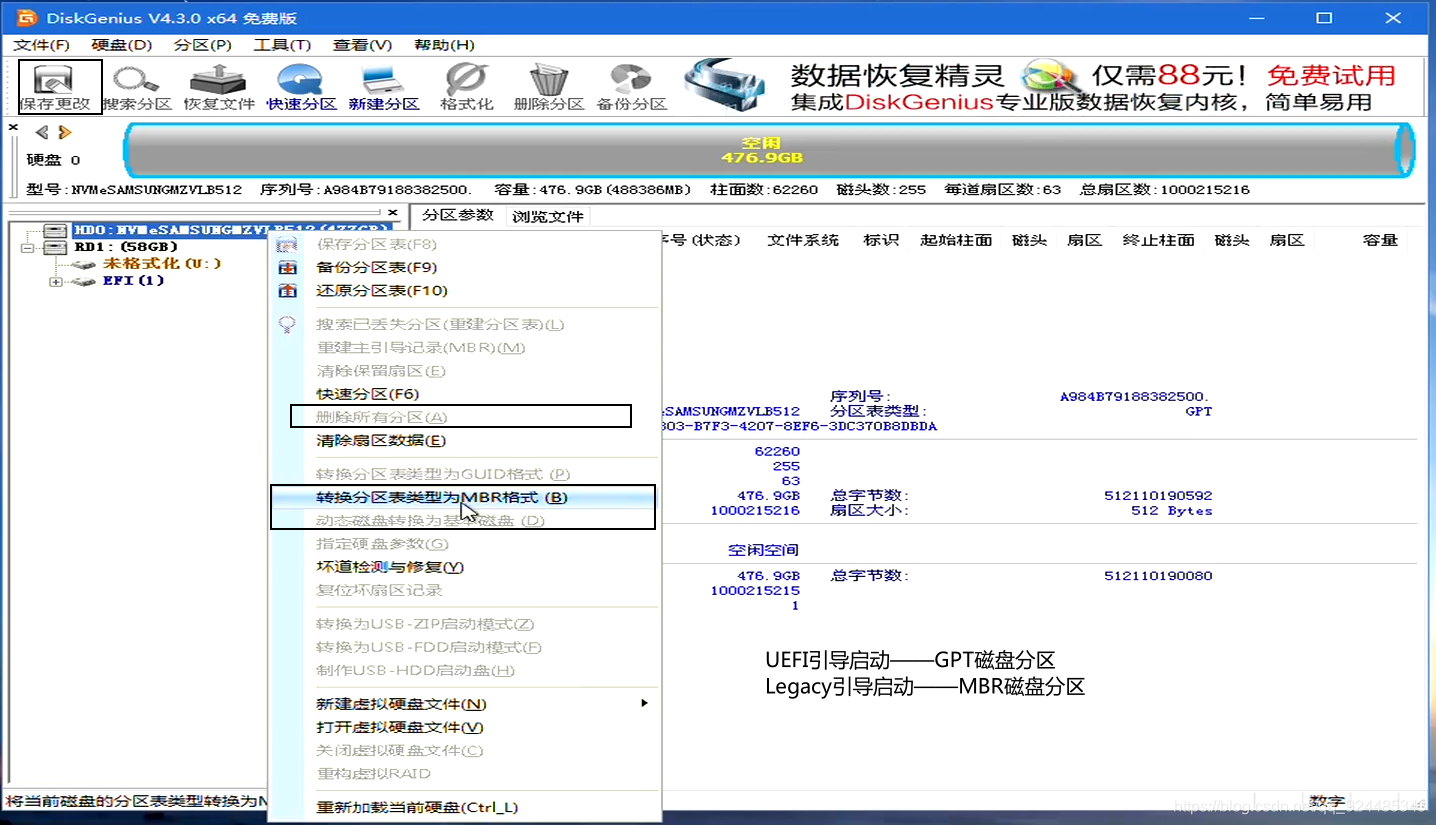Click the 备份分区 backup partition toolbar icon

point(631,87)
